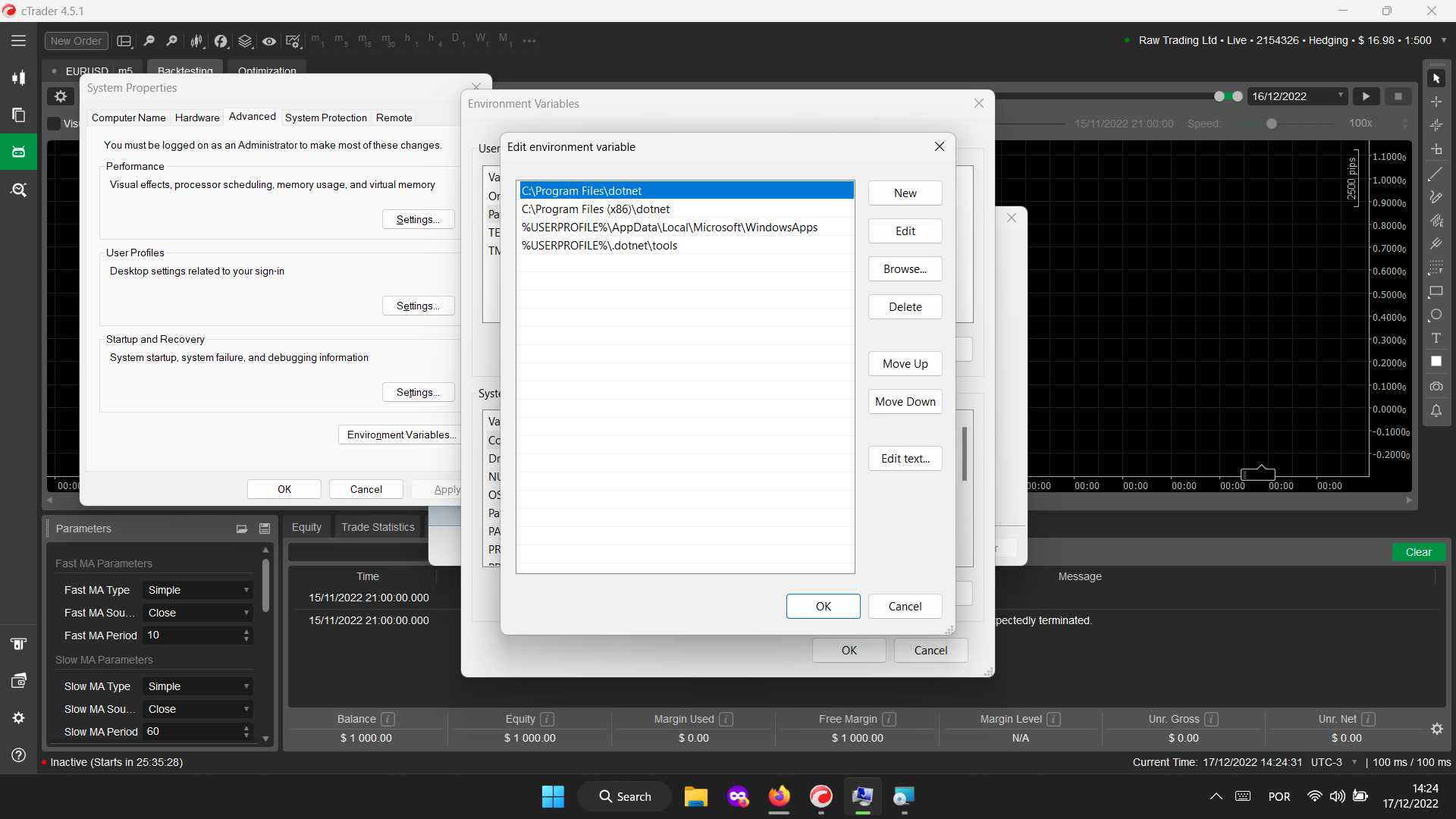This screenshot has height=819, width=1456.
Task: Open Windows Start menu on taskbar
Action: tap(553, 796)
